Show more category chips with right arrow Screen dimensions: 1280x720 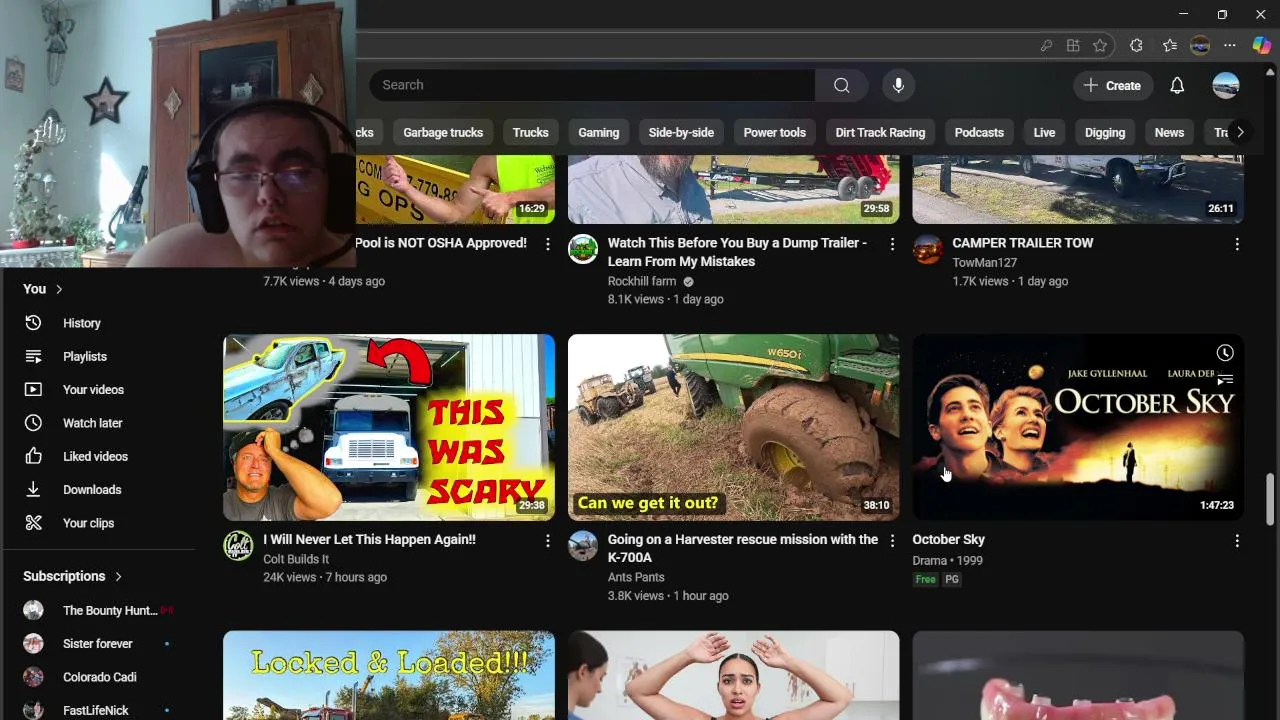tap(1240, 132)
